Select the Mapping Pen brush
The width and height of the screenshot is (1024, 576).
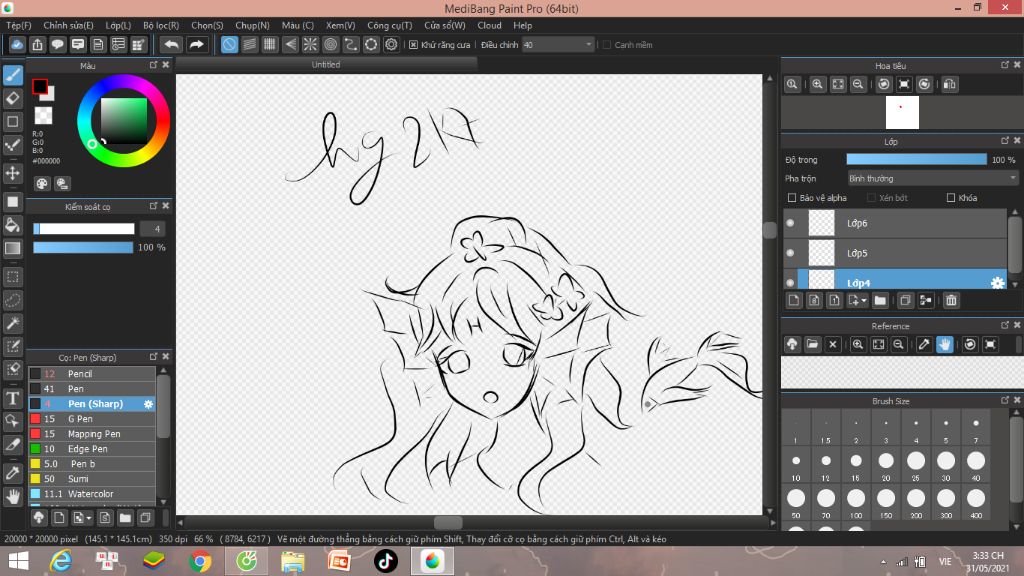(x=92, y=434)
